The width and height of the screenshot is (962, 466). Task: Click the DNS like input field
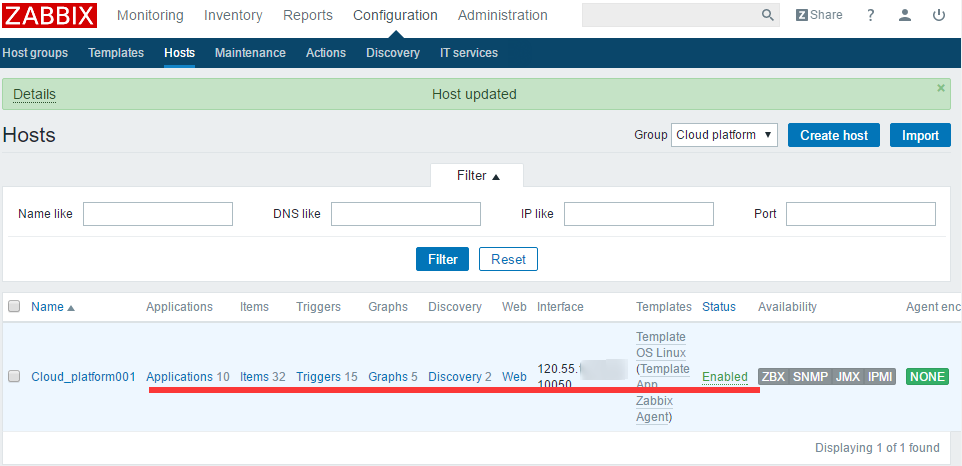point(406,214)
